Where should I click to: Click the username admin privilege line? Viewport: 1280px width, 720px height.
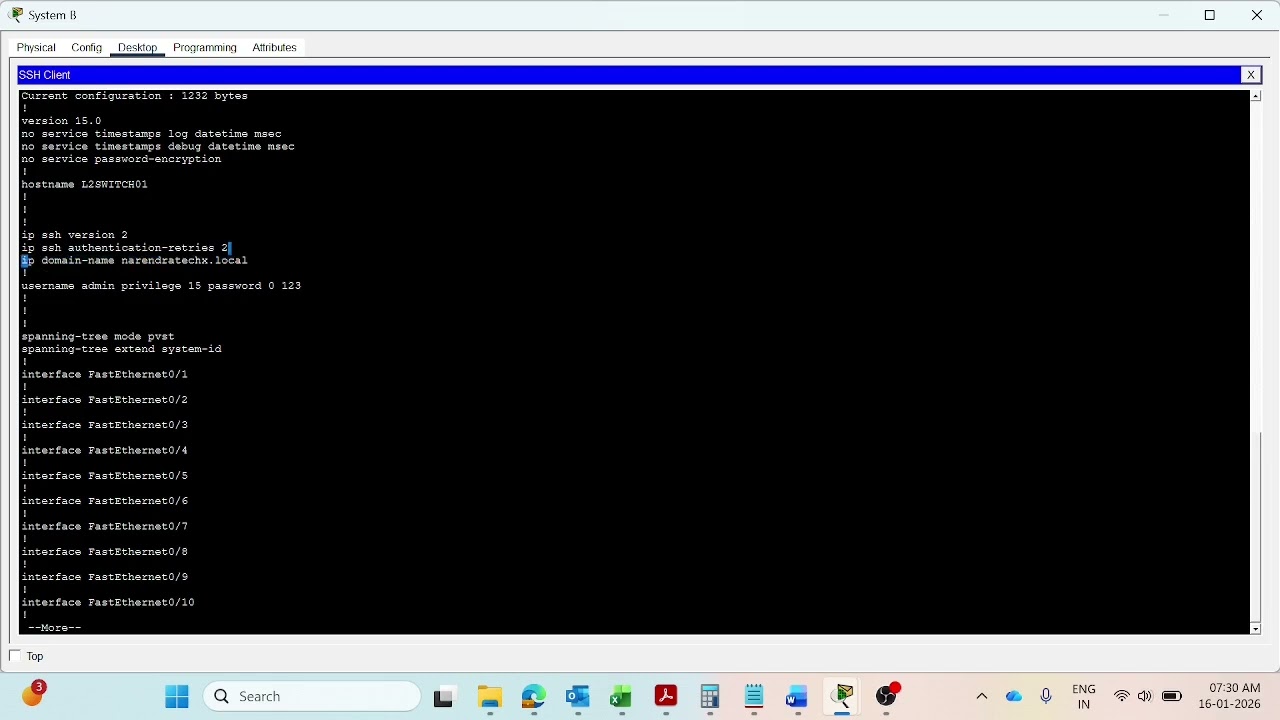pyautogui.click(x=161, y=286)
